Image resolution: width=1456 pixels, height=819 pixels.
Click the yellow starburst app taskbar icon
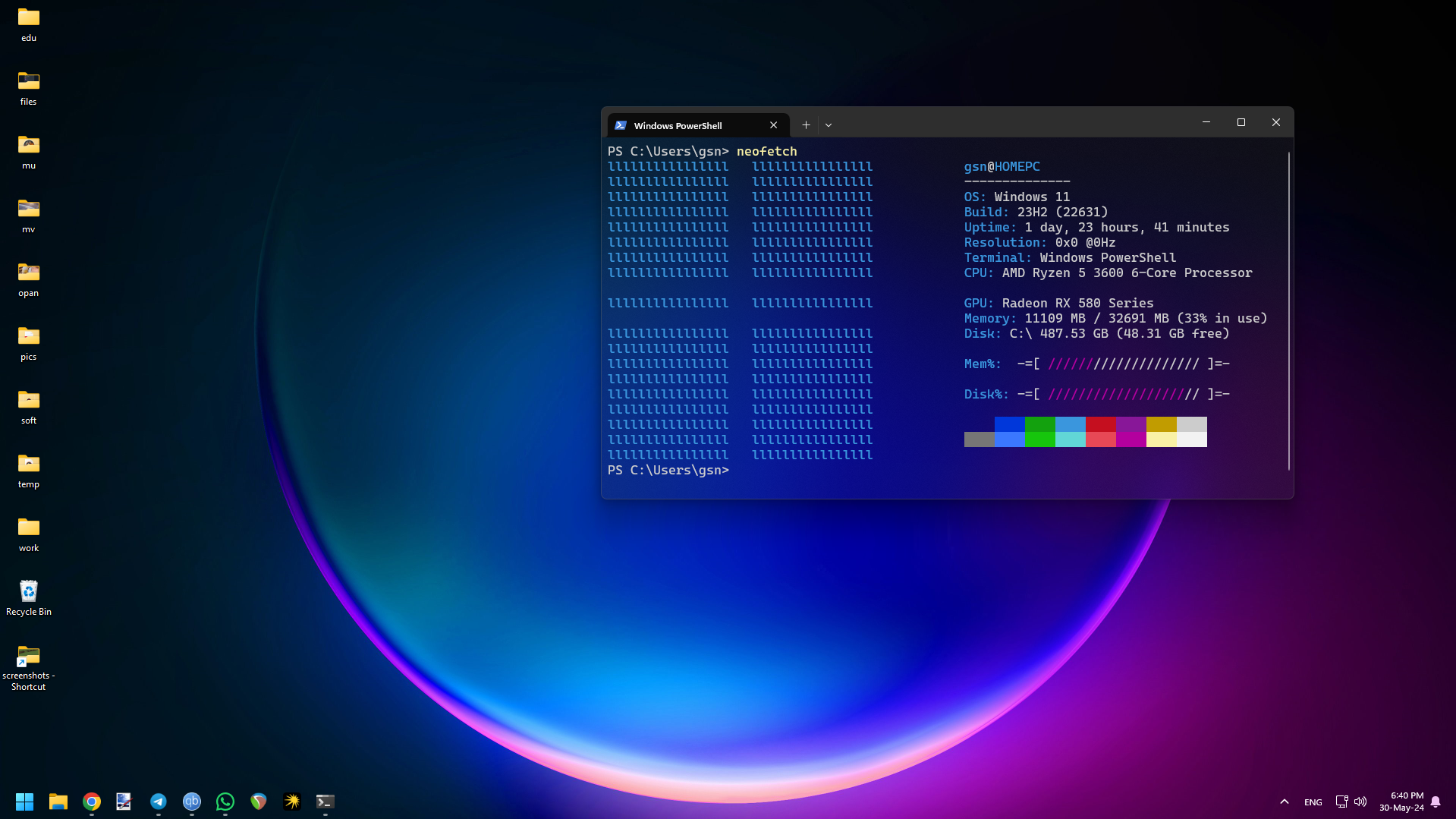(292, 802)
